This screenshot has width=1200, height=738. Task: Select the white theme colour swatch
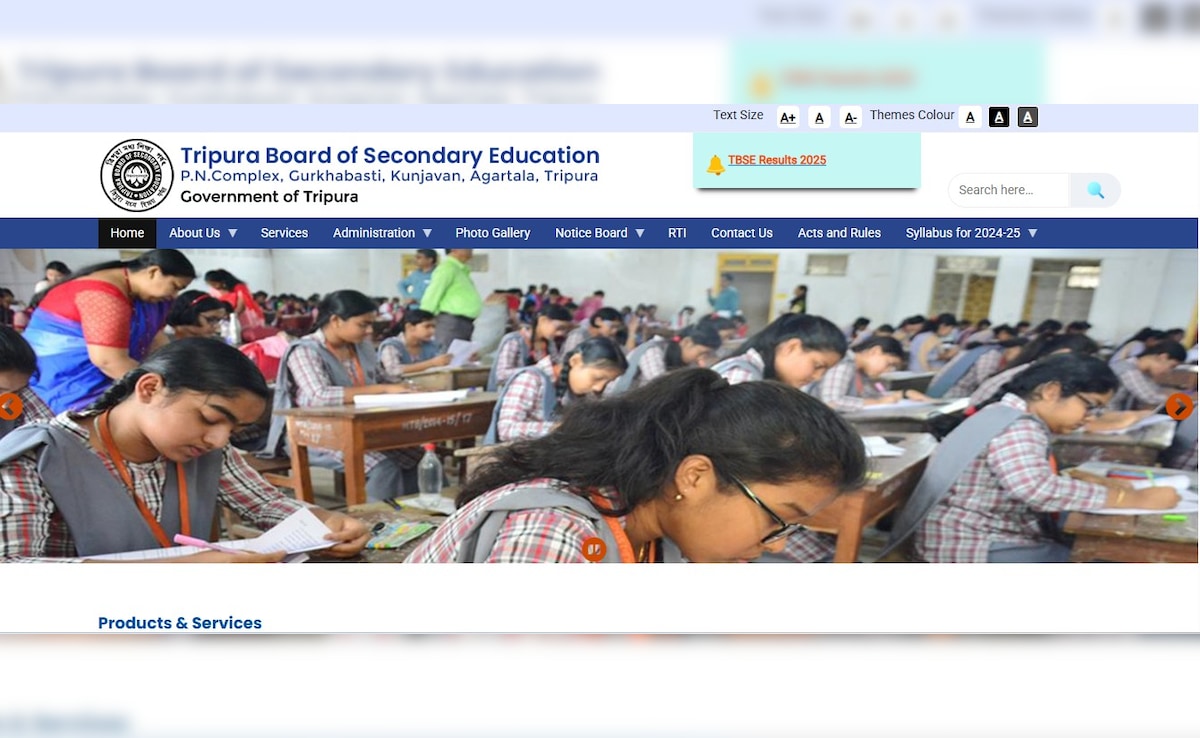969,117
